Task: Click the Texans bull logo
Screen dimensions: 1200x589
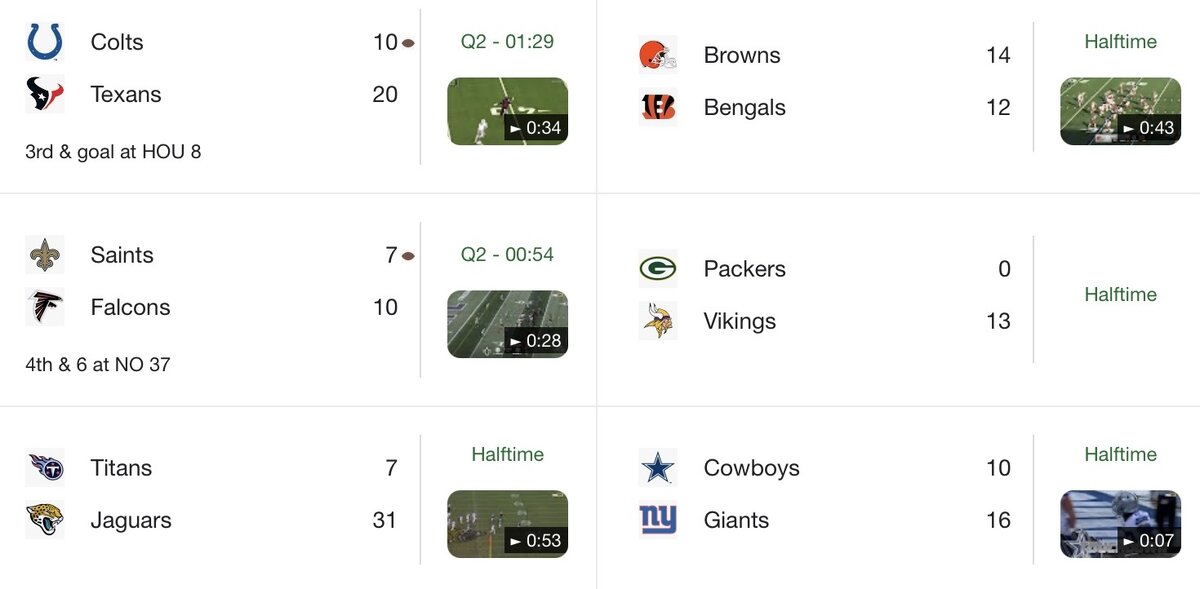Action: click(45, 95)
